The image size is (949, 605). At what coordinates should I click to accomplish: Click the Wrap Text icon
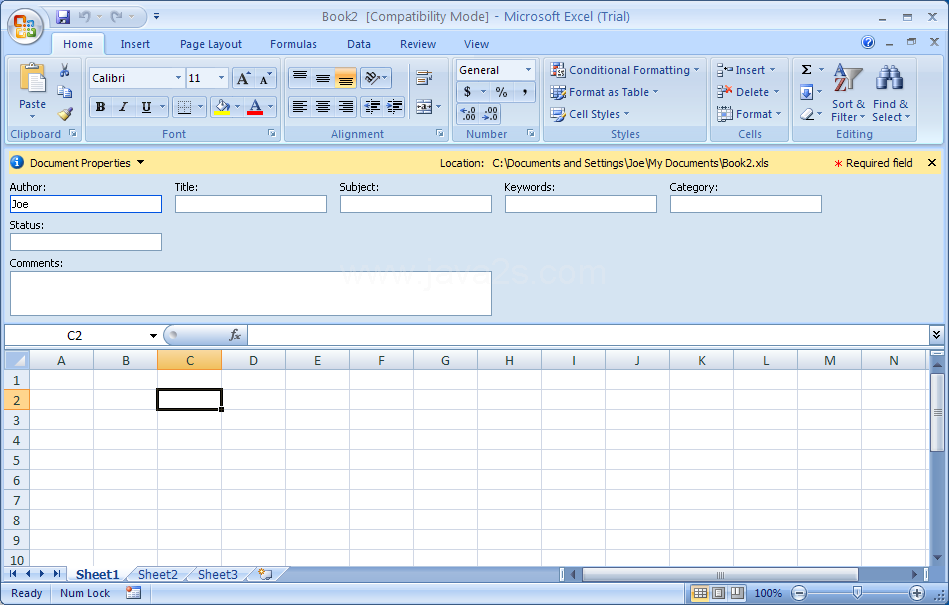424,77
